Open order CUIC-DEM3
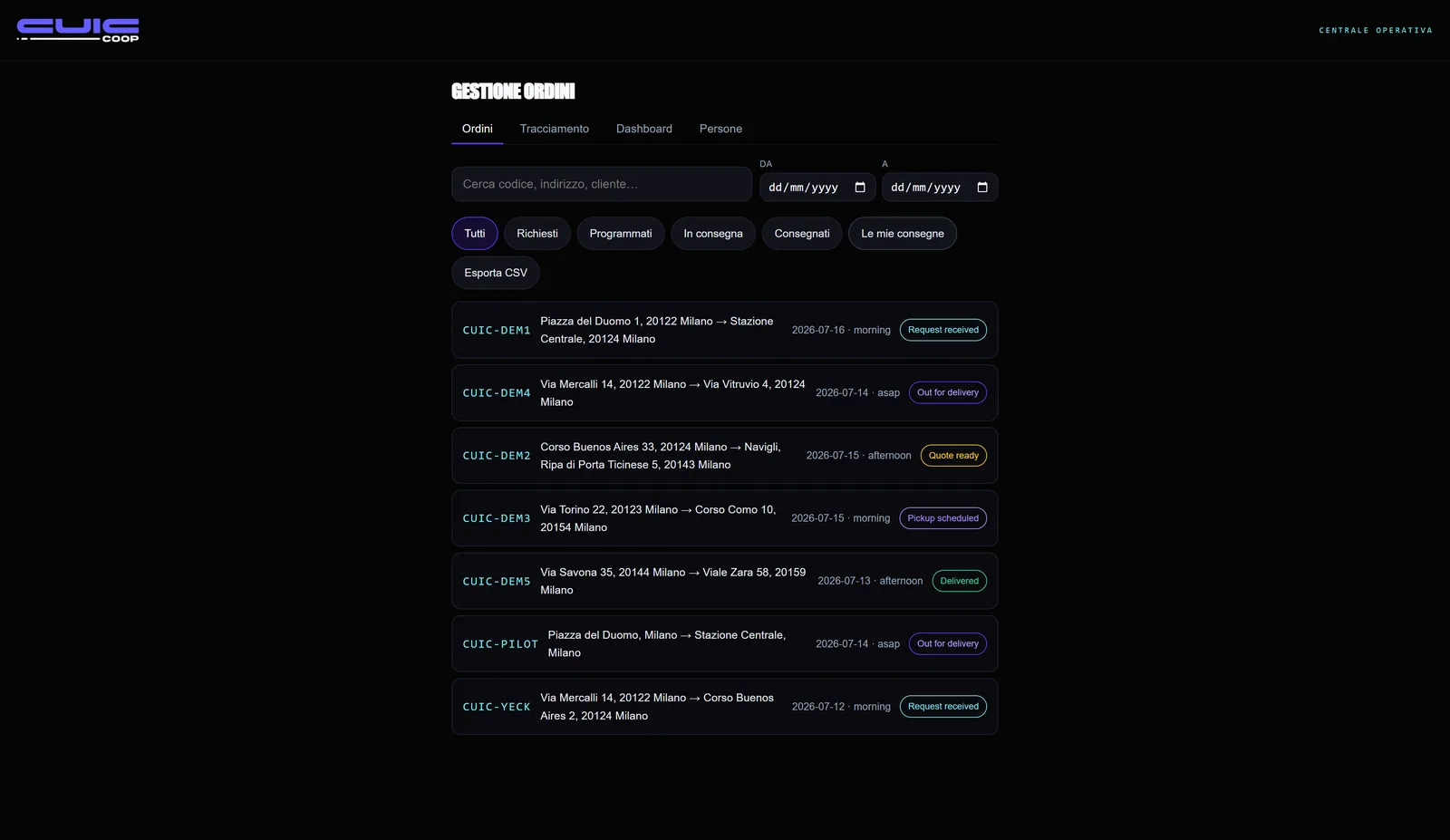This screenshot has width=1450, height=840. click(725, 518)
